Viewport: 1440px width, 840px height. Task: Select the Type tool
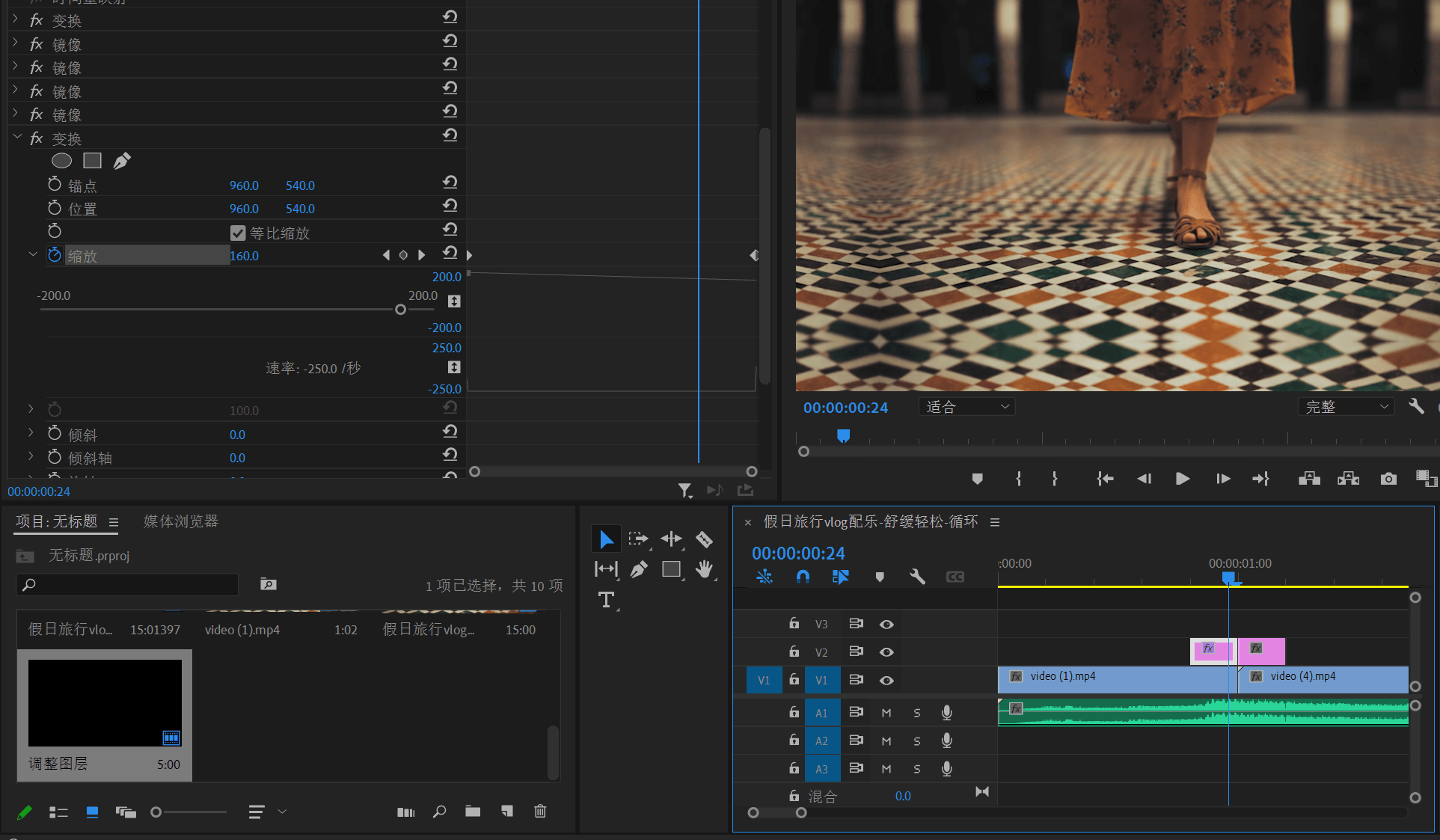606,600
